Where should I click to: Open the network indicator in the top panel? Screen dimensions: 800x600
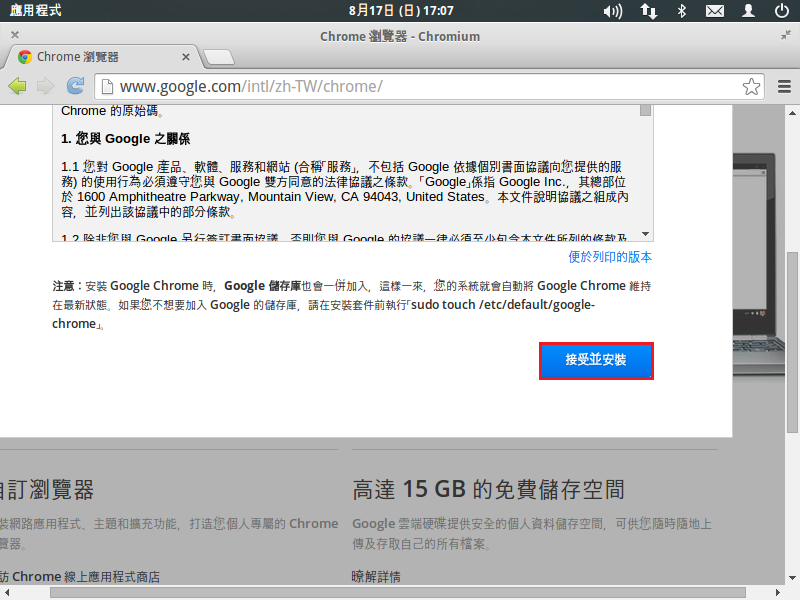[648, 11]
